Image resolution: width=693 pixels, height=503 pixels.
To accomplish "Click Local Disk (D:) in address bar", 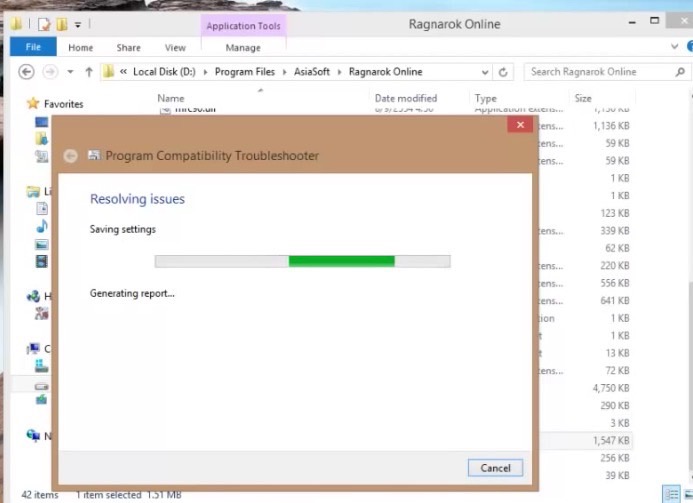I will pos(164,72).
